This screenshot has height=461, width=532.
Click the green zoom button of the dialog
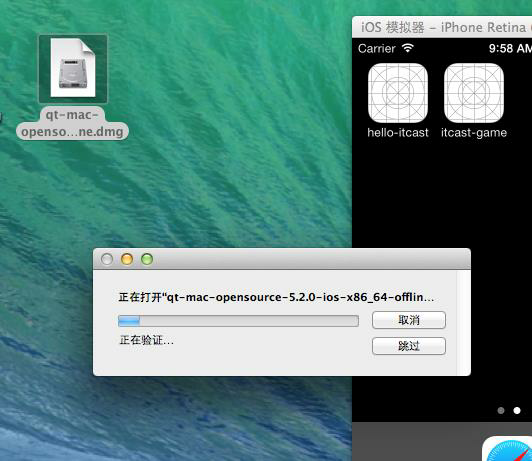(147, 259)
